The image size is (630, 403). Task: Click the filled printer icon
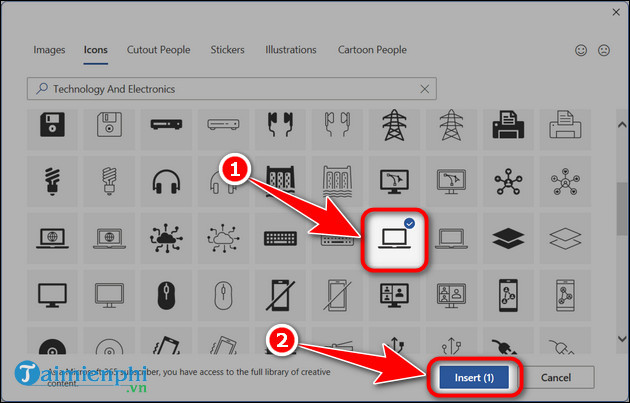pos(507,125)
